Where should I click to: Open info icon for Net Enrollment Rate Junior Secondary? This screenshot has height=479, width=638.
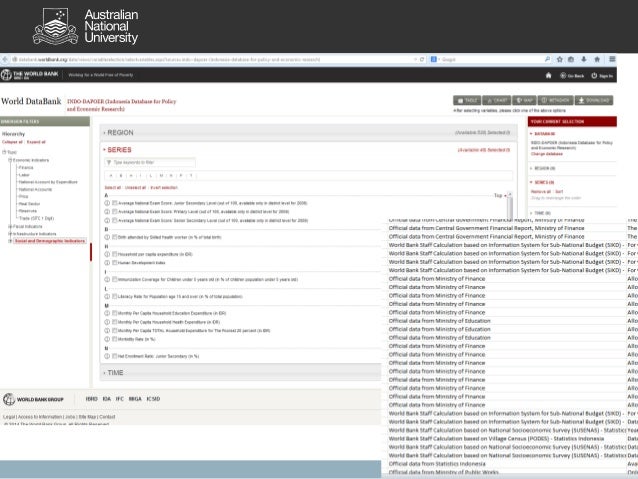click(x=107, y=356)
